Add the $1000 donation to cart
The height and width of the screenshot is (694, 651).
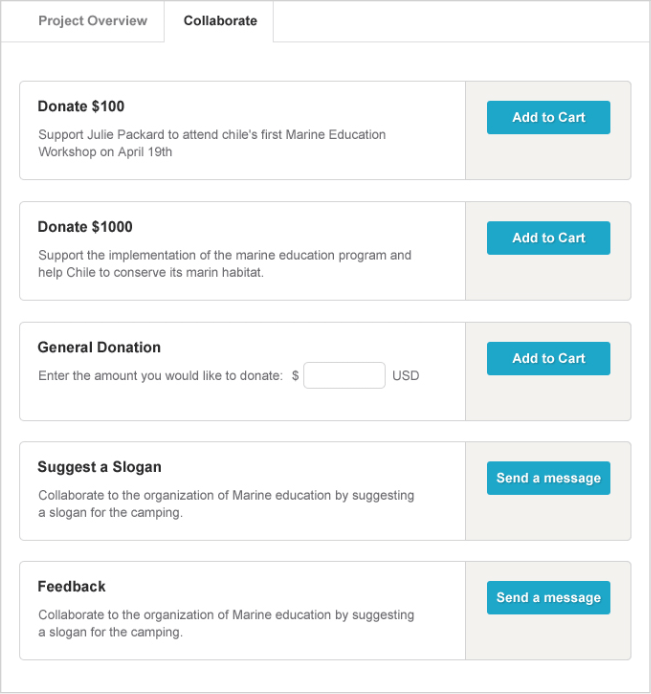[x=548, y=238]
